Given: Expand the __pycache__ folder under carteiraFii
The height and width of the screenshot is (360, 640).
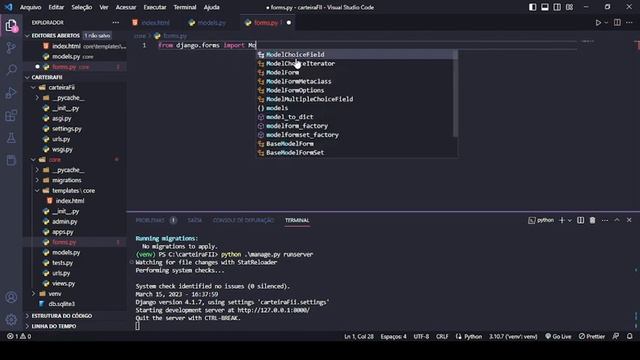Looking at the screenshot, I should (37, 98).
